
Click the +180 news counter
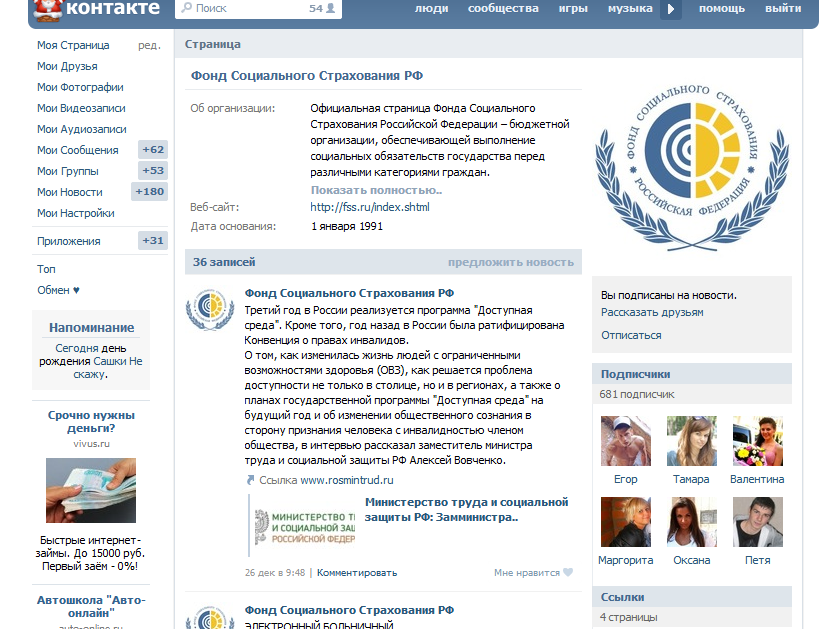point(150,191)
